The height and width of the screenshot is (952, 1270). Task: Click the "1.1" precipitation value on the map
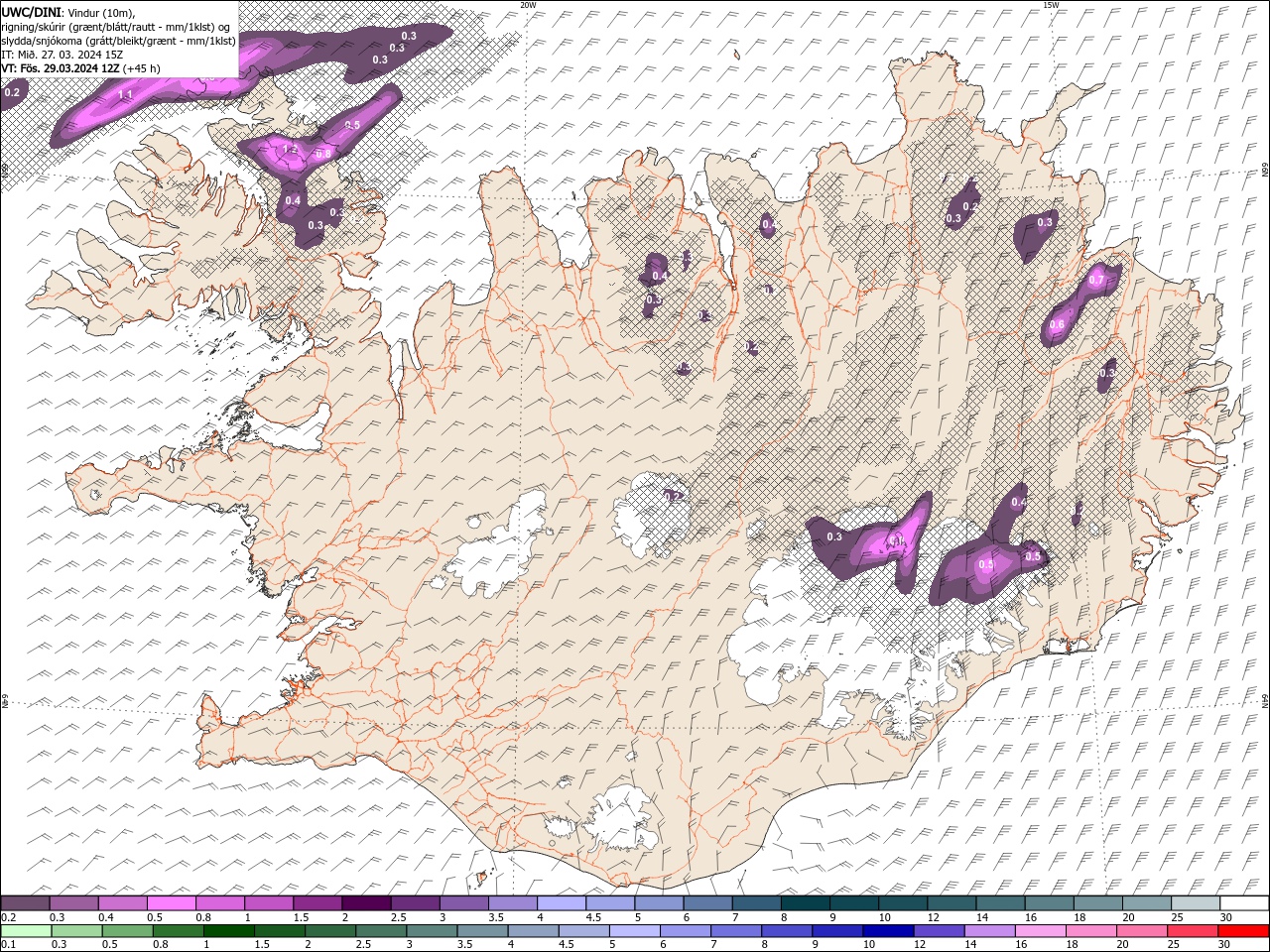(x=125, y=94)
